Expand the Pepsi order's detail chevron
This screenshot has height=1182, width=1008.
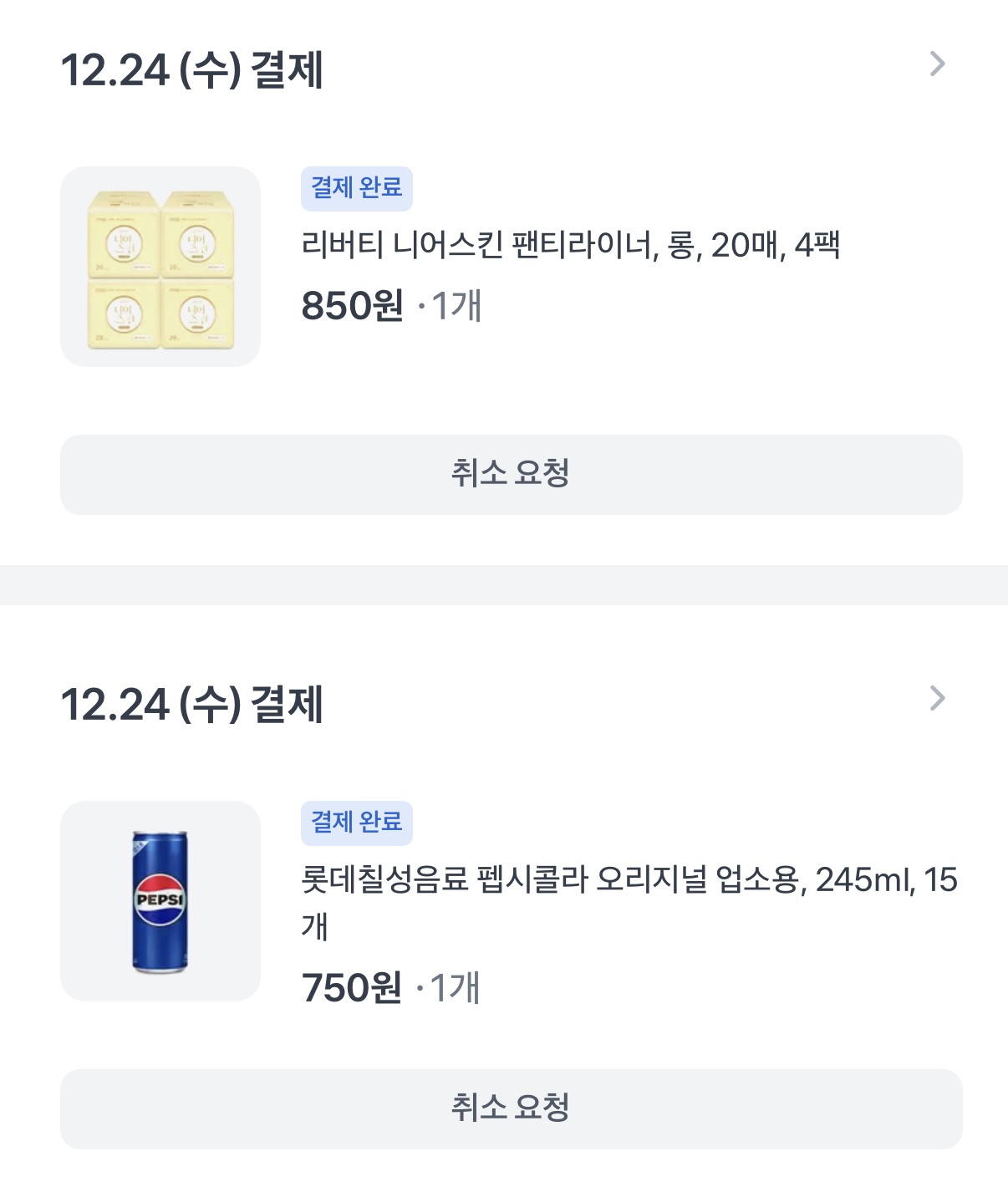(x=937, y=699)
